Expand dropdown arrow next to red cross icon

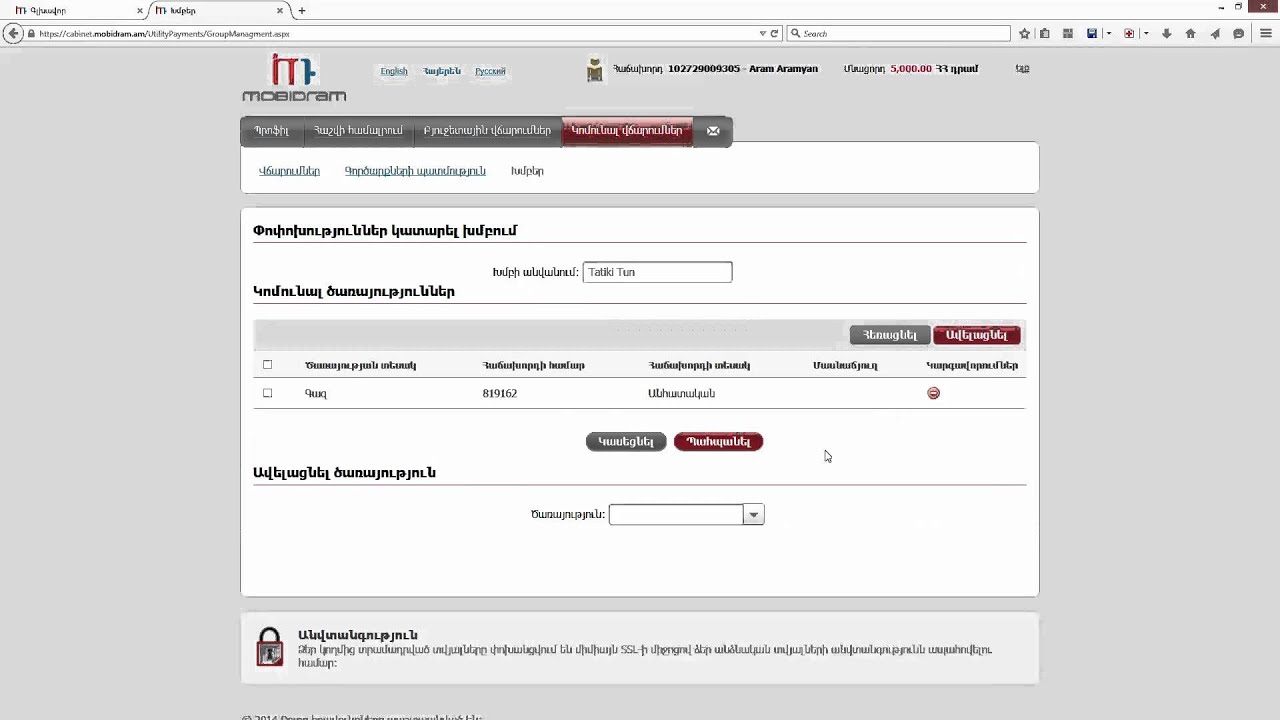coord(1145,33)
